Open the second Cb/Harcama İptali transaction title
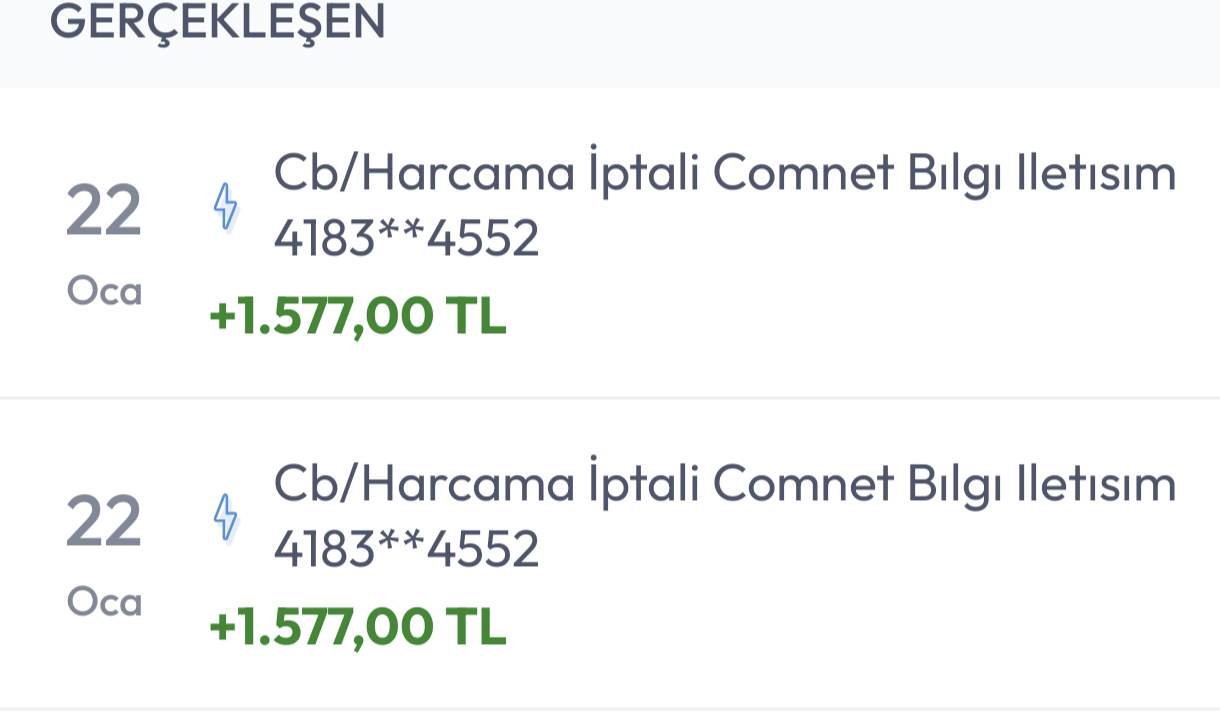The height and width of the screenshot is (724, 1220). 724,485
